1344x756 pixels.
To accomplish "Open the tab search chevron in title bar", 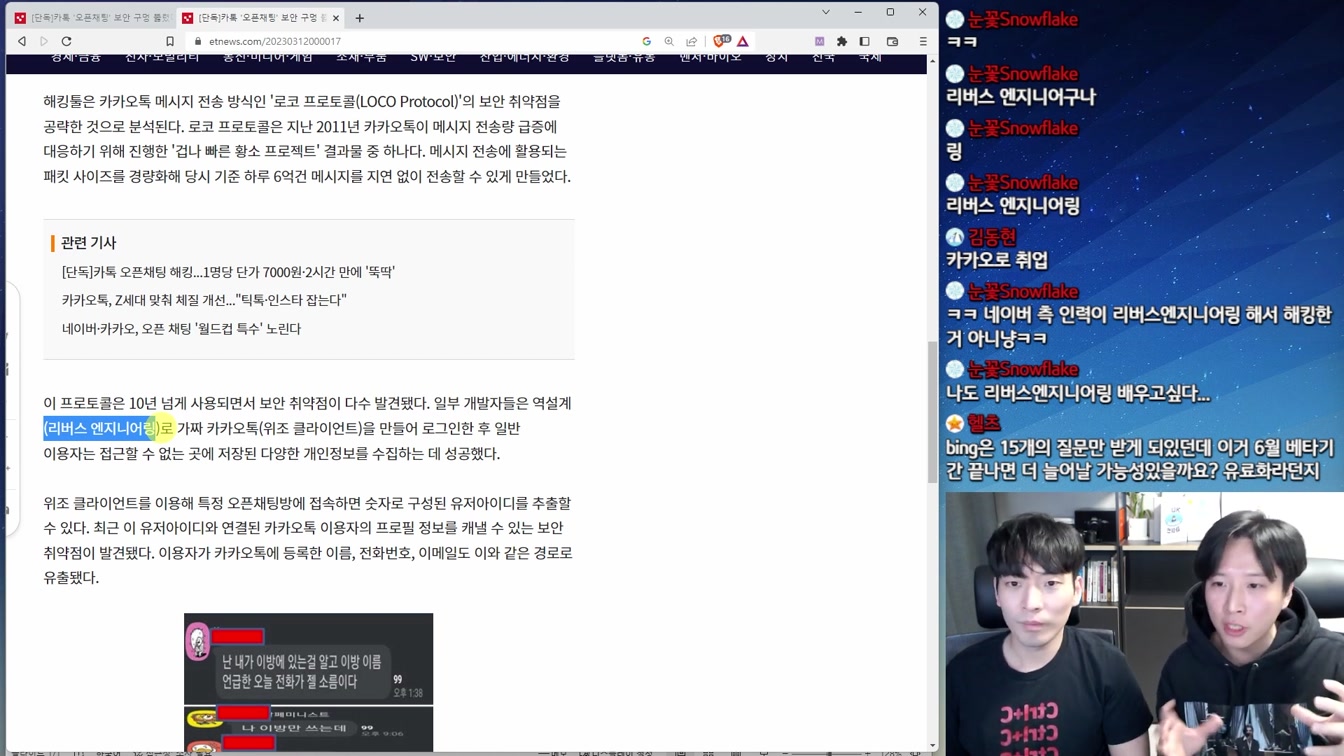I will [826, 12].
